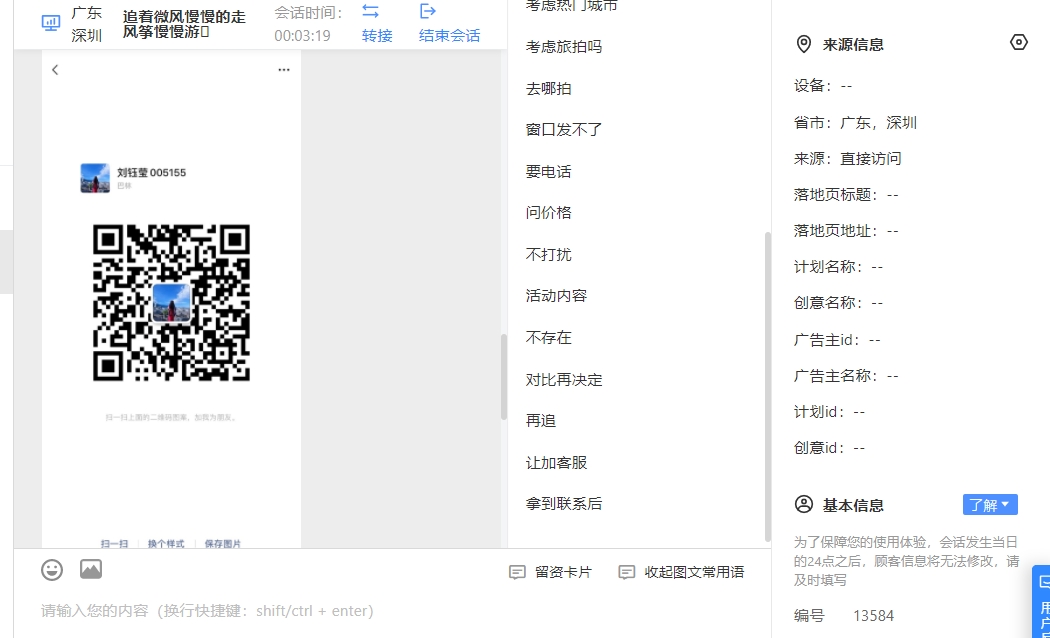Go back with the arrow in image preview
1050x638 pixels.
55,70
